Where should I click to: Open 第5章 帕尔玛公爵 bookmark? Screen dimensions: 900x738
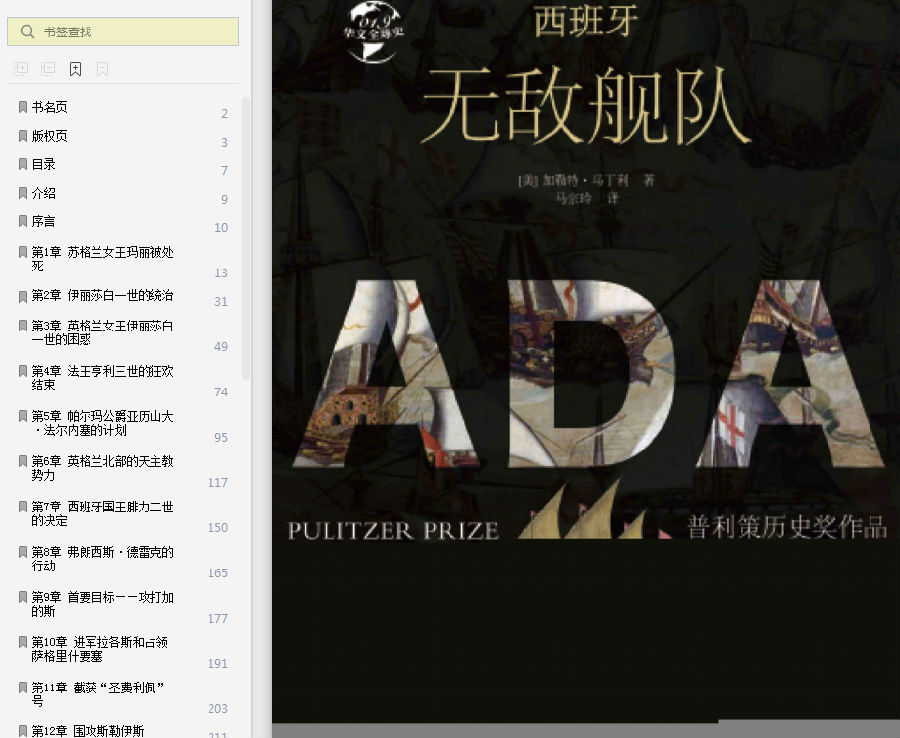[102, 423]
